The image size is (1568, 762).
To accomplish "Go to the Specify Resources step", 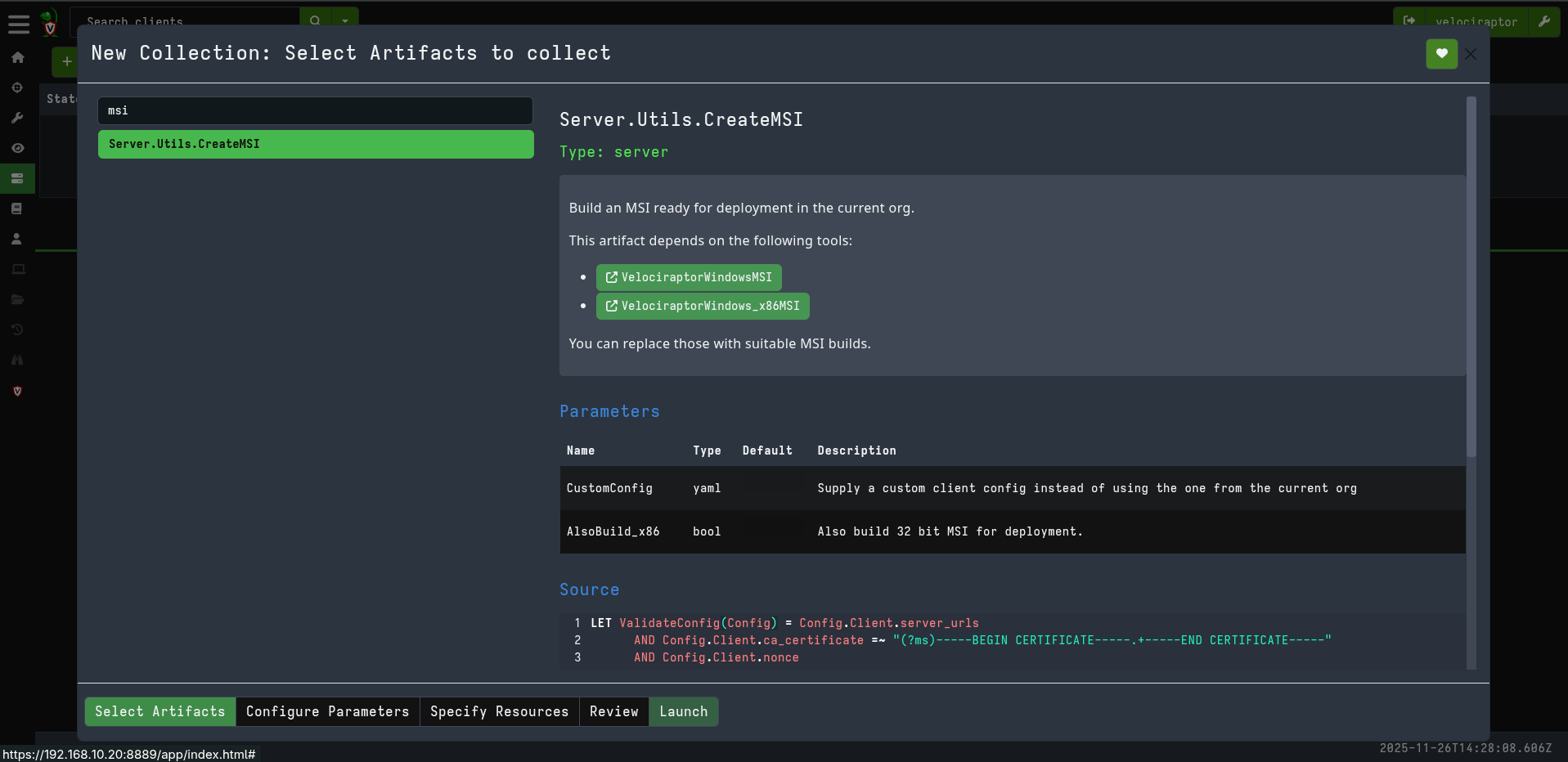I will [499, 711].
